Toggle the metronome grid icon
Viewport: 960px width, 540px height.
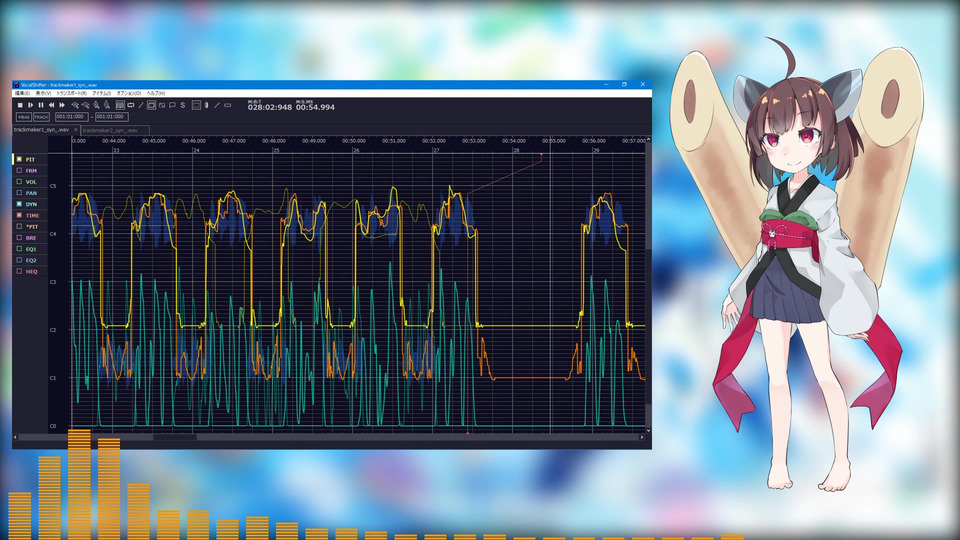(120, 105)
